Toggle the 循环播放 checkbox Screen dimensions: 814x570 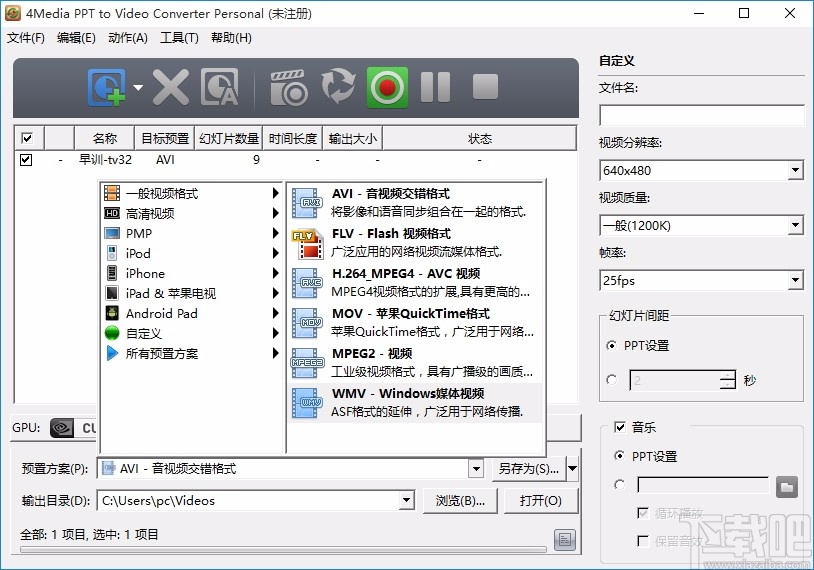(643, 513)
